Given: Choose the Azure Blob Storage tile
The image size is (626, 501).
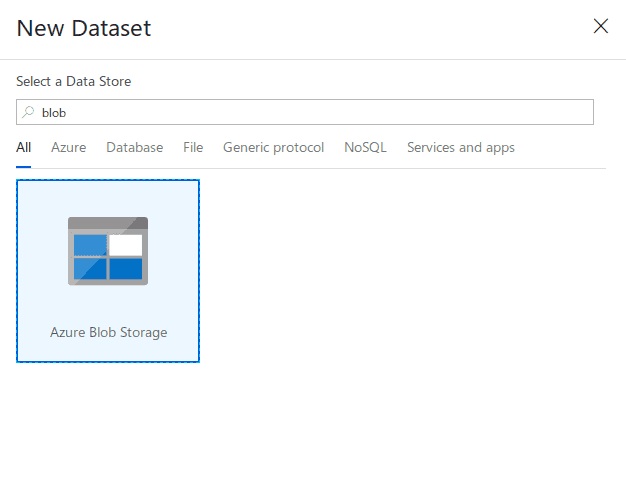Looking at the screenshot, I should [x=108, y=271].
